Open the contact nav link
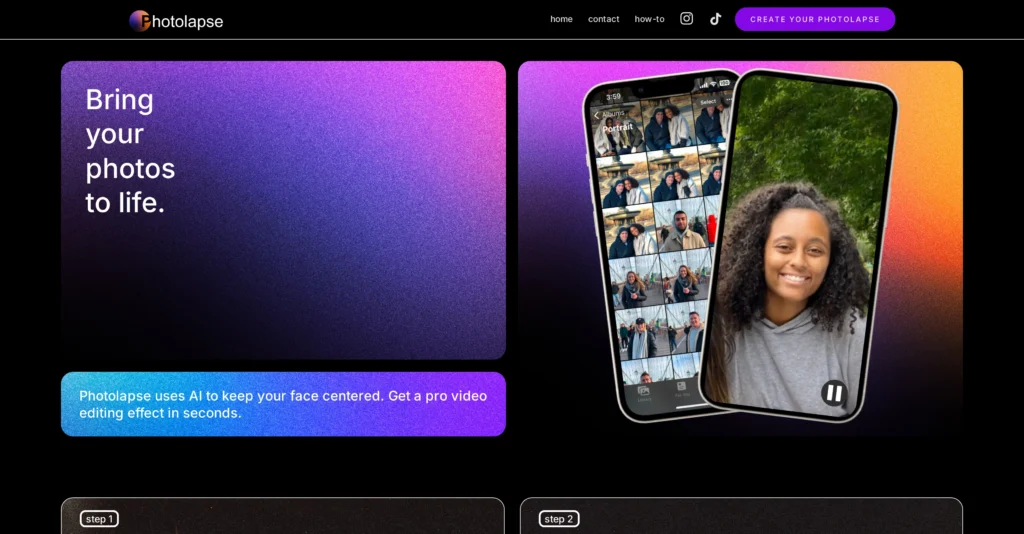This screenshot has height=534, width=1024. point(603,19)
